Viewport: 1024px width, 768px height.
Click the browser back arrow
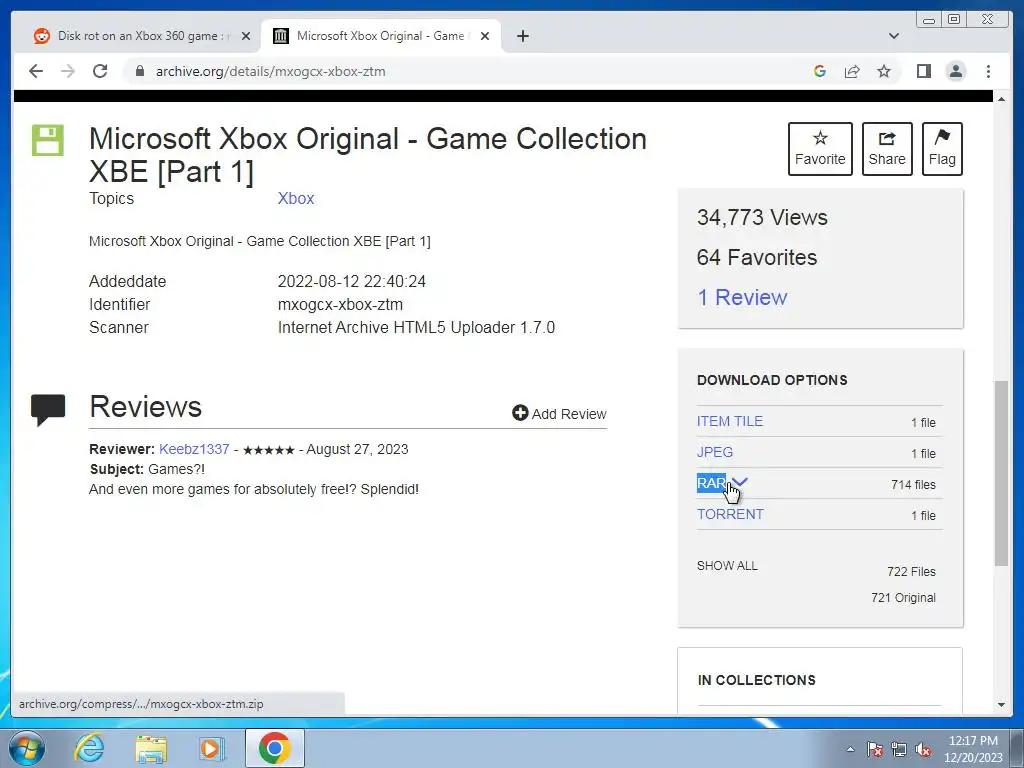(x=36, y=71)
